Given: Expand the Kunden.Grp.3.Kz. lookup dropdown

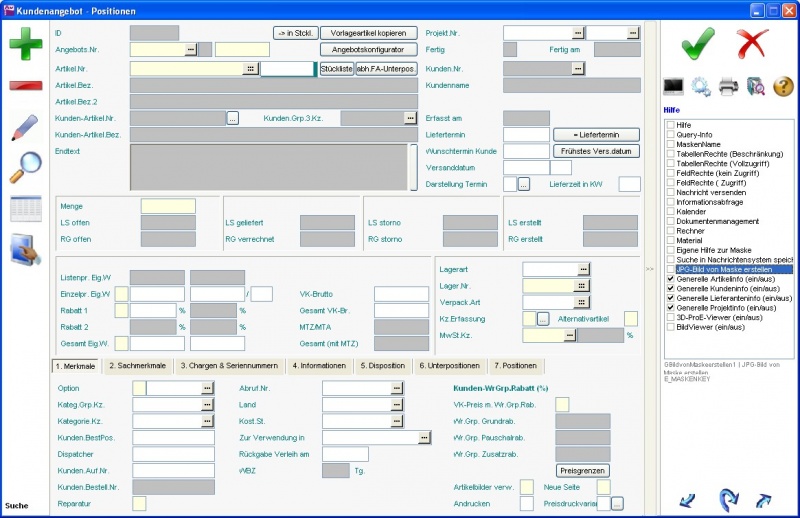Looking at the screenshot, I should 410,118.
